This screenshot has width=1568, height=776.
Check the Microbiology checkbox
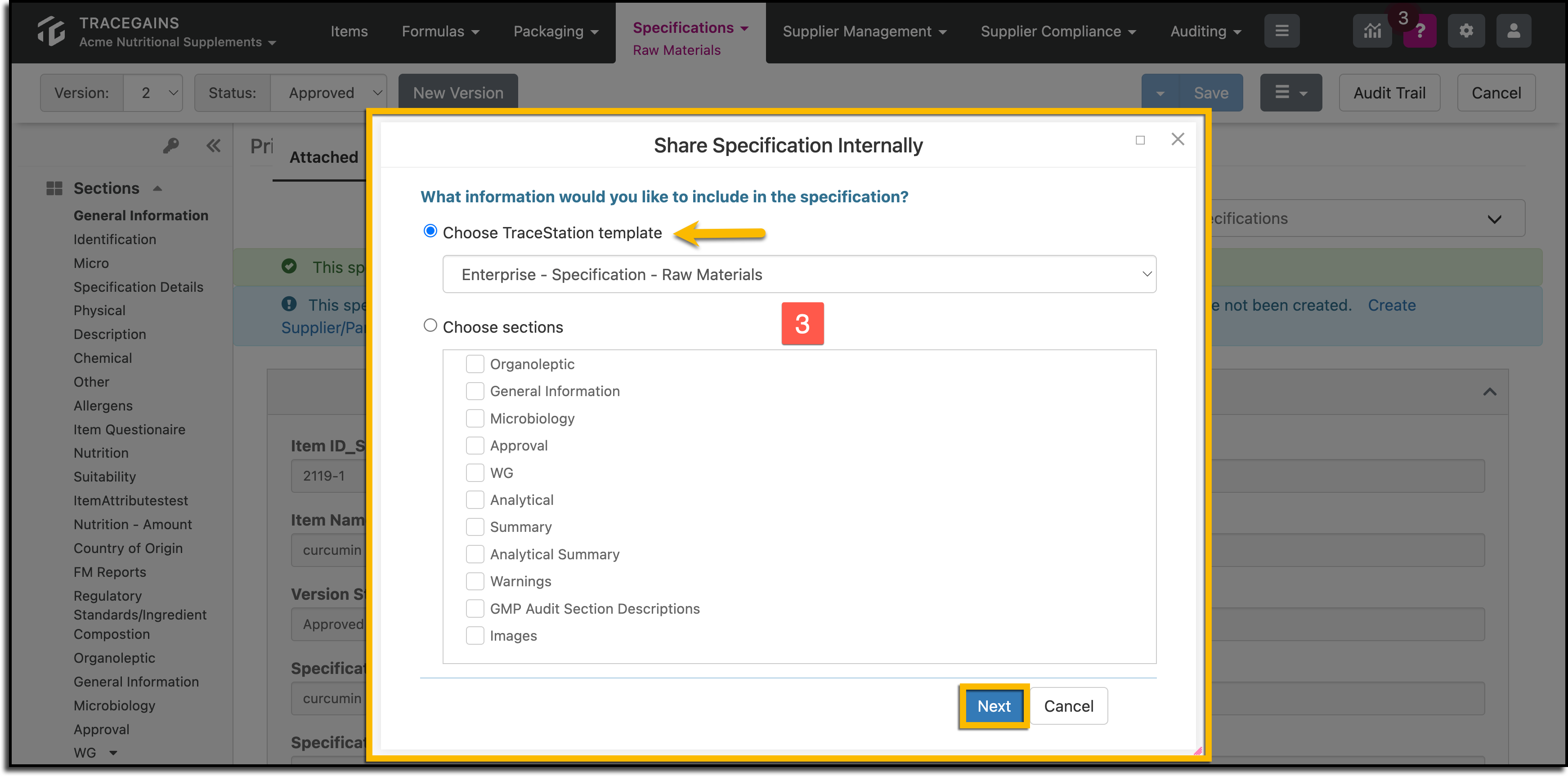(x=475, y=419)
